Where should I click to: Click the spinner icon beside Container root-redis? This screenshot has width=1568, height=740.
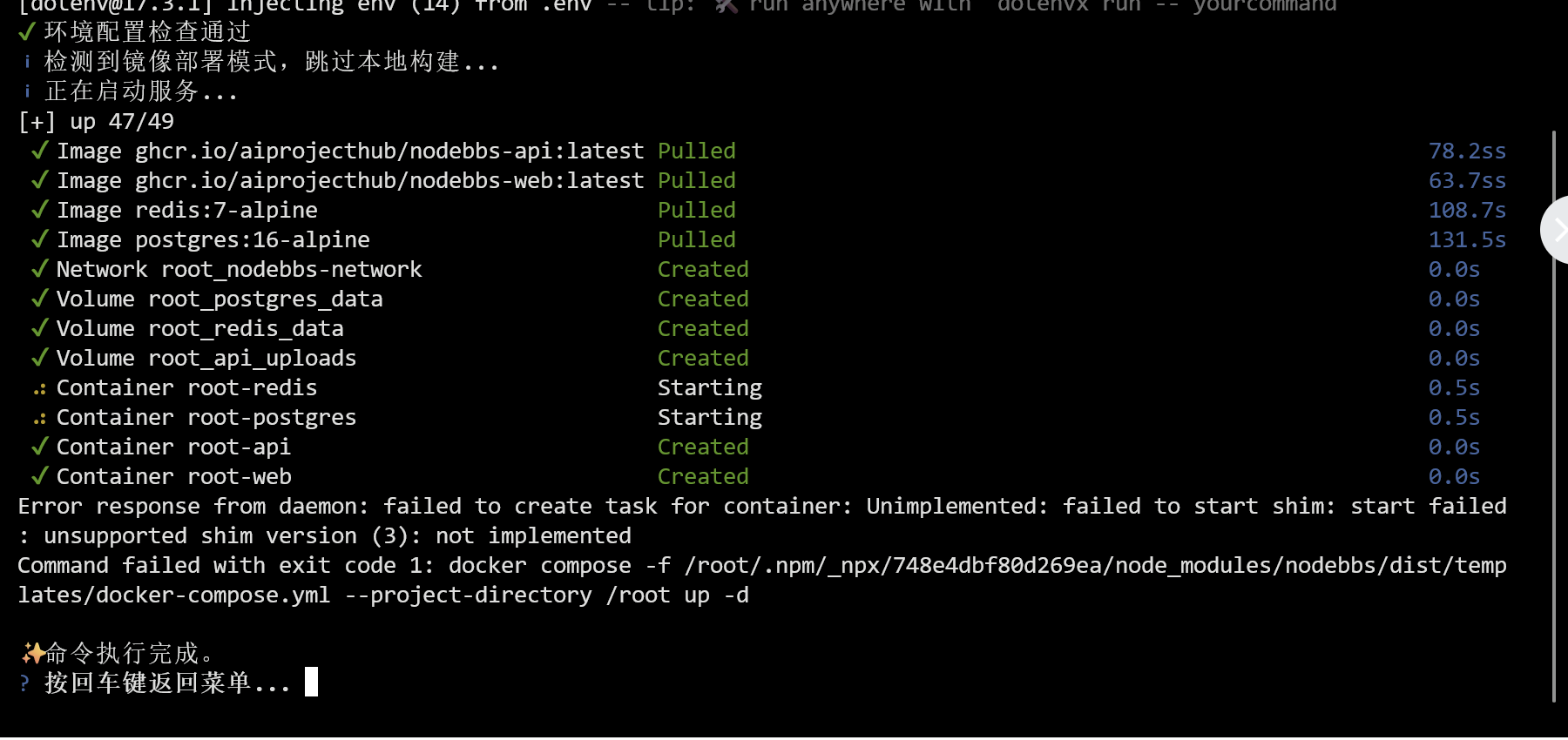(39, 389)
